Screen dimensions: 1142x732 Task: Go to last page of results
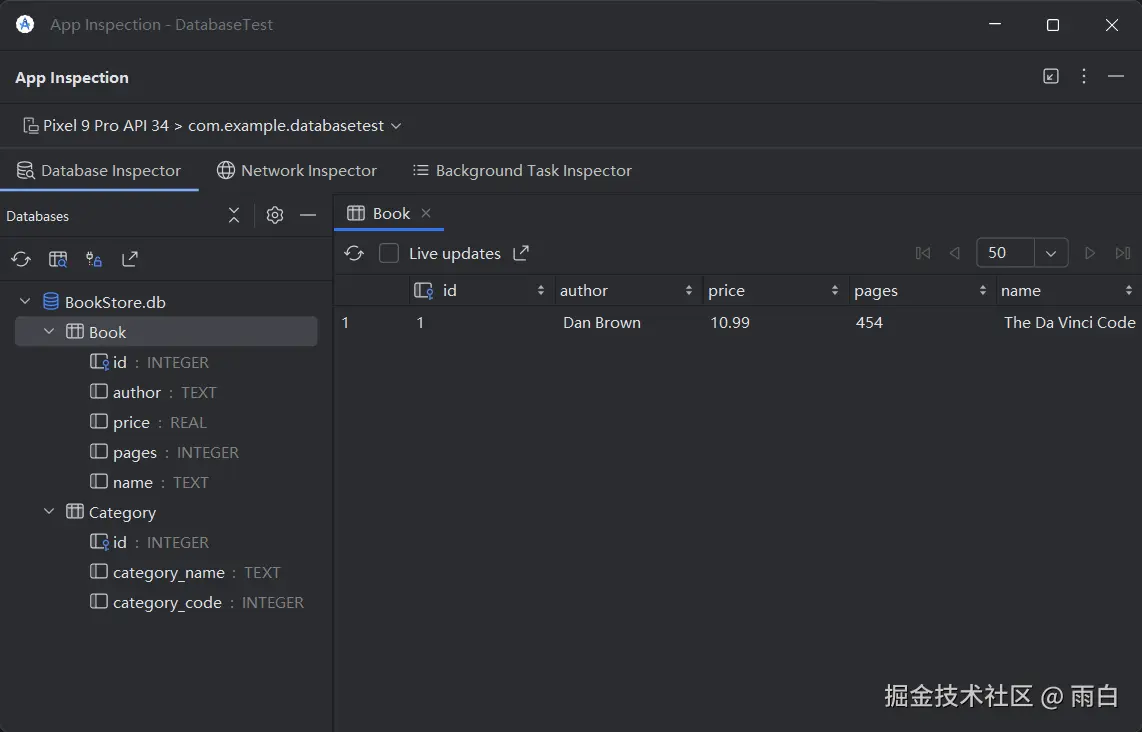coord(1122,253)
